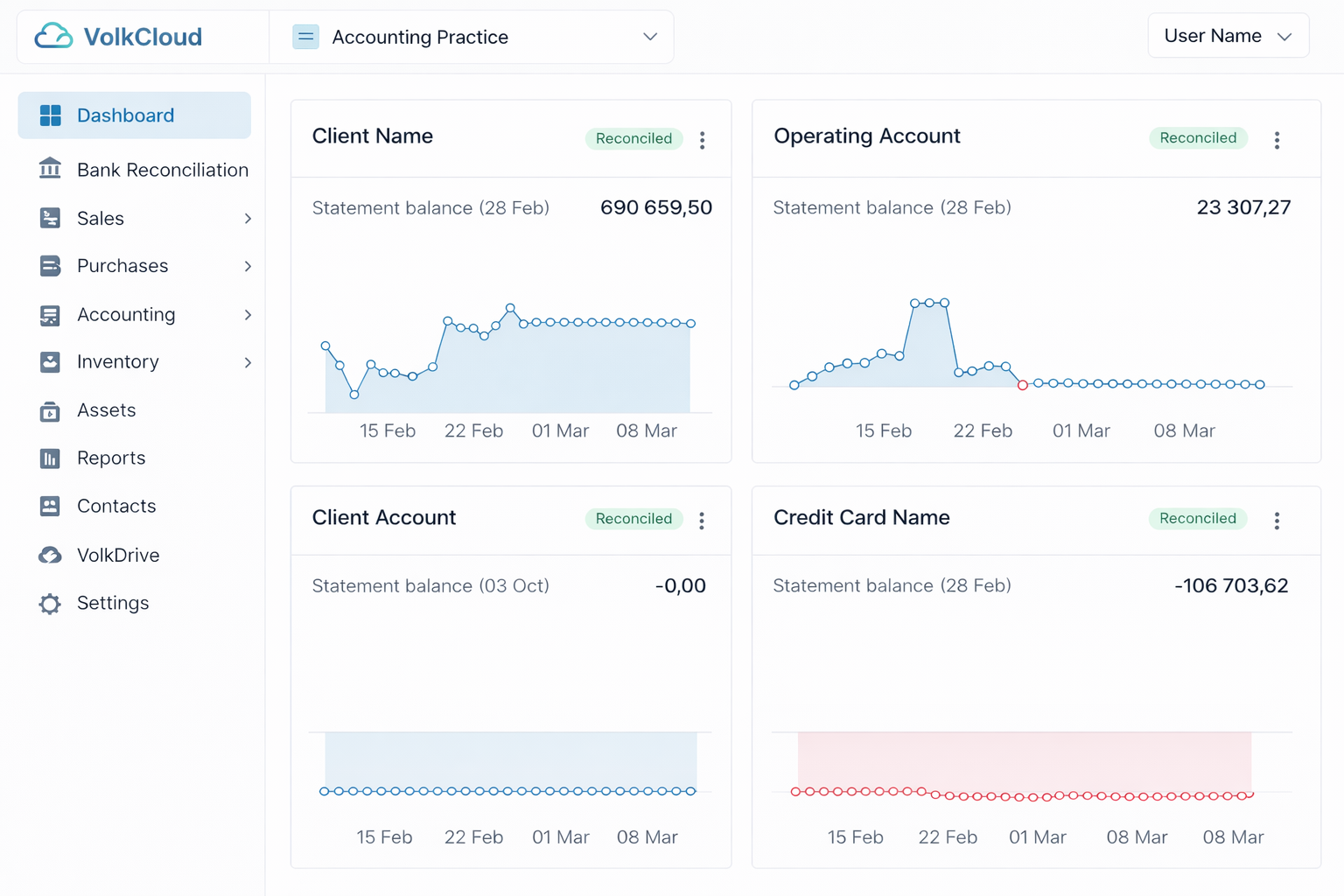Click the Bank Reconciliation building icon

pos(50,169)
